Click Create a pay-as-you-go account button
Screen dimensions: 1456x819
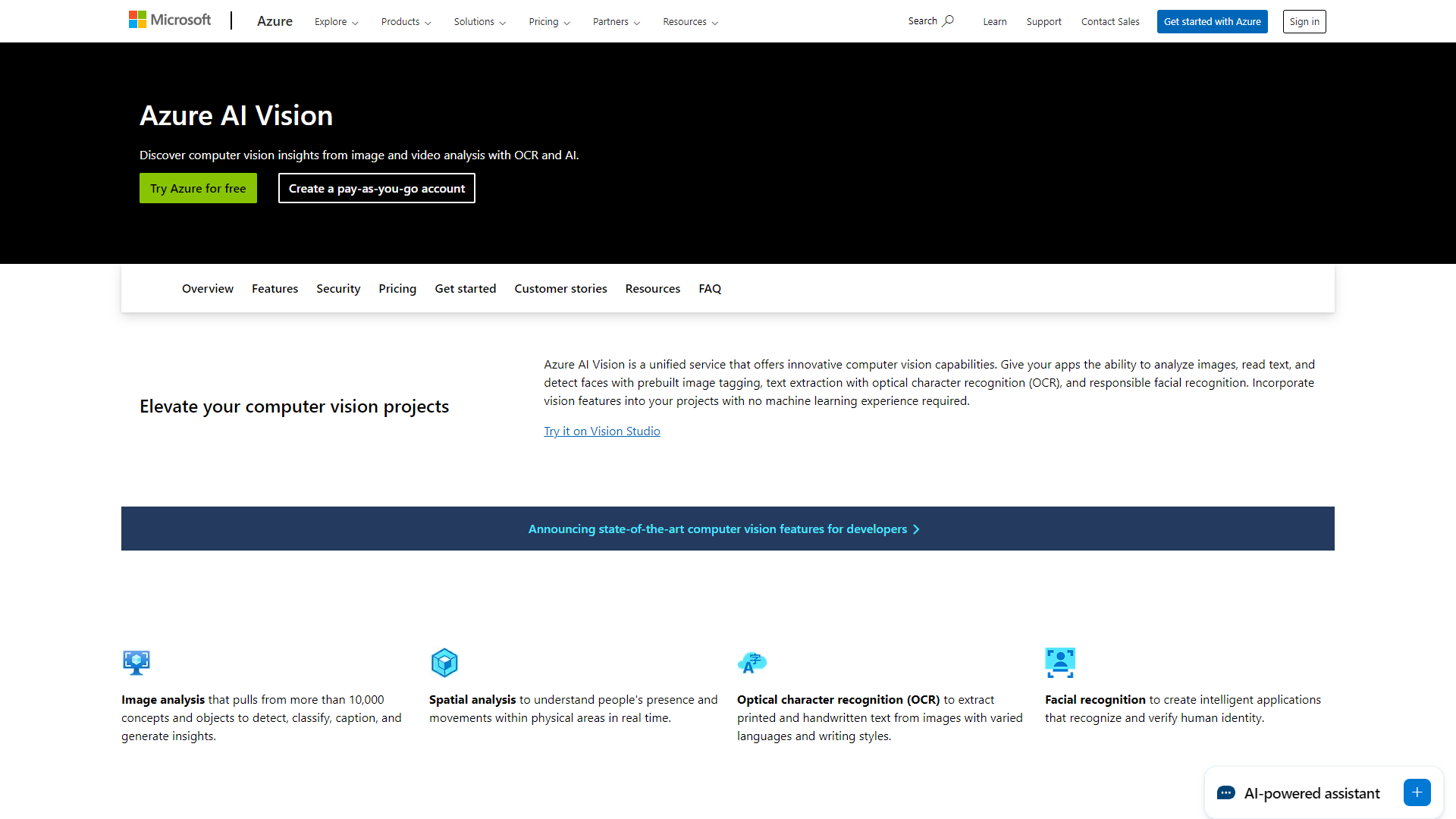pos(376,188)
